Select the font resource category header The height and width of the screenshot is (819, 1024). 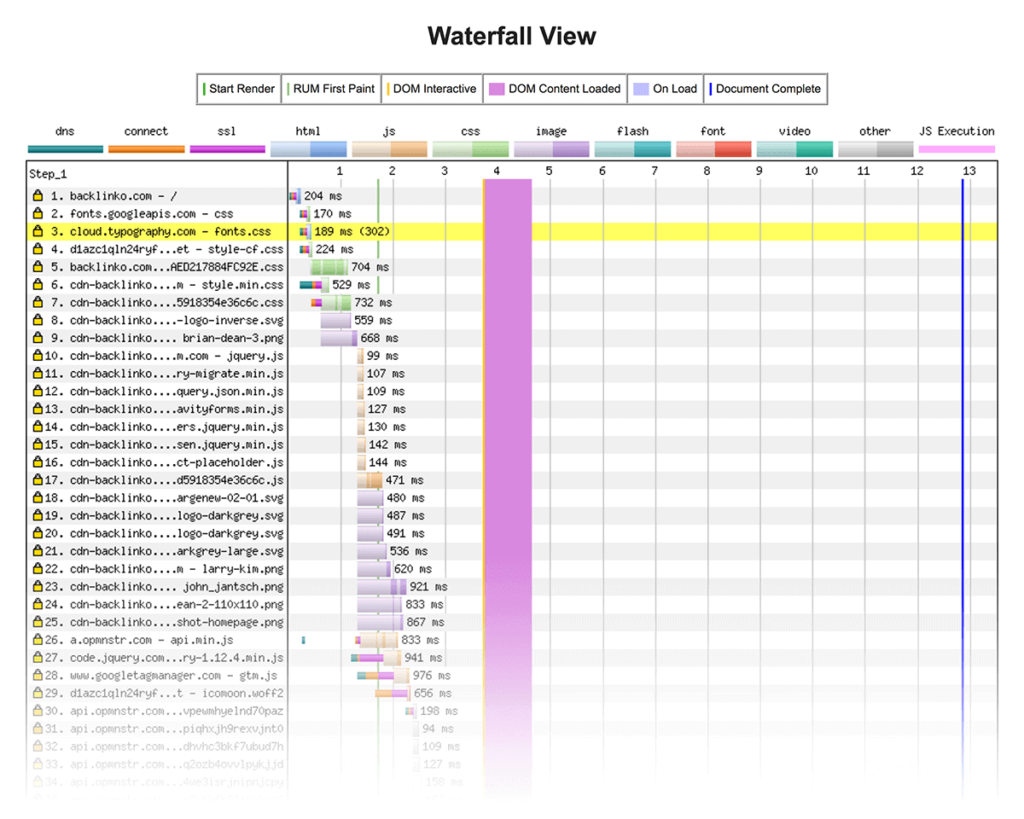(x=713, y=131)
